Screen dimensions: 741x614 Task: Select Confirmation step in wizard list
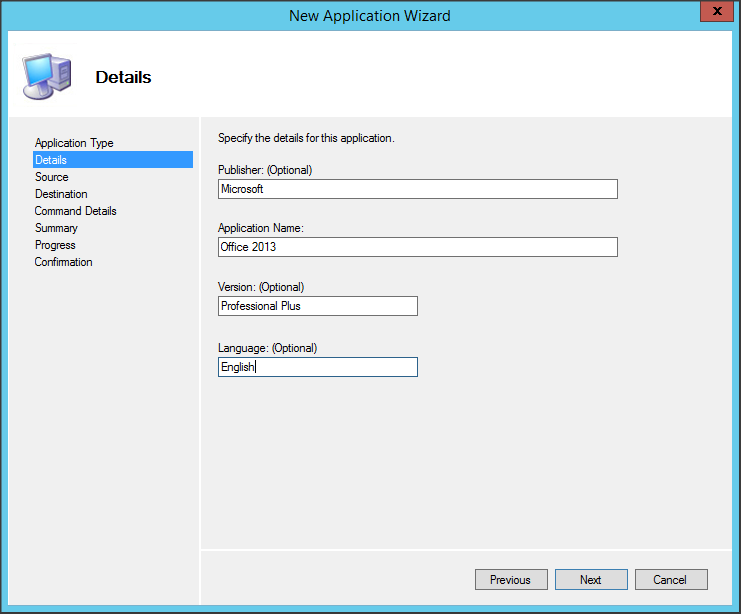[64, 262]
